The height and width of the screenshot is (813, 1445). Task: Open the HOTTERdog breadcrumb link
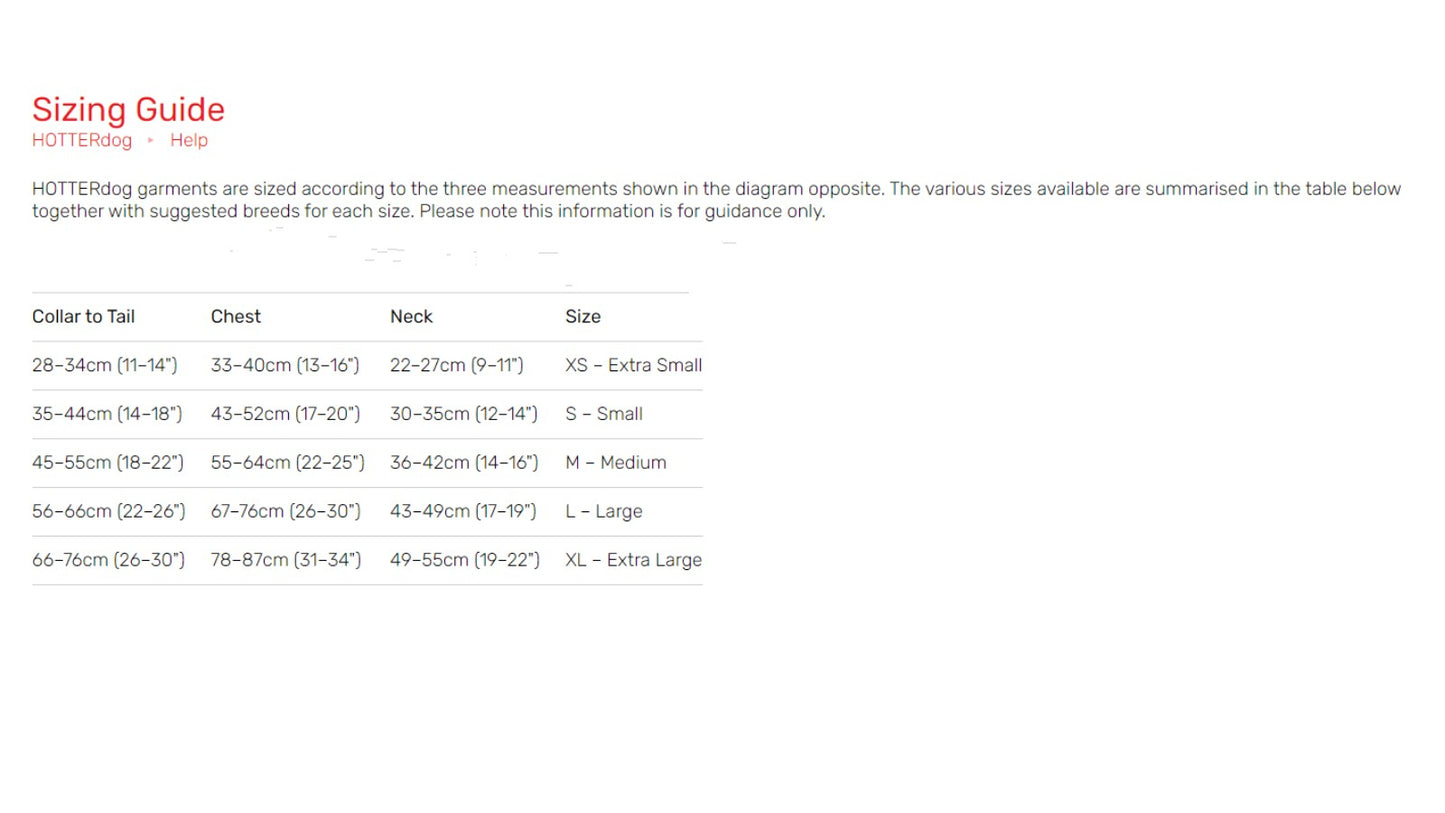pos(82,140)
